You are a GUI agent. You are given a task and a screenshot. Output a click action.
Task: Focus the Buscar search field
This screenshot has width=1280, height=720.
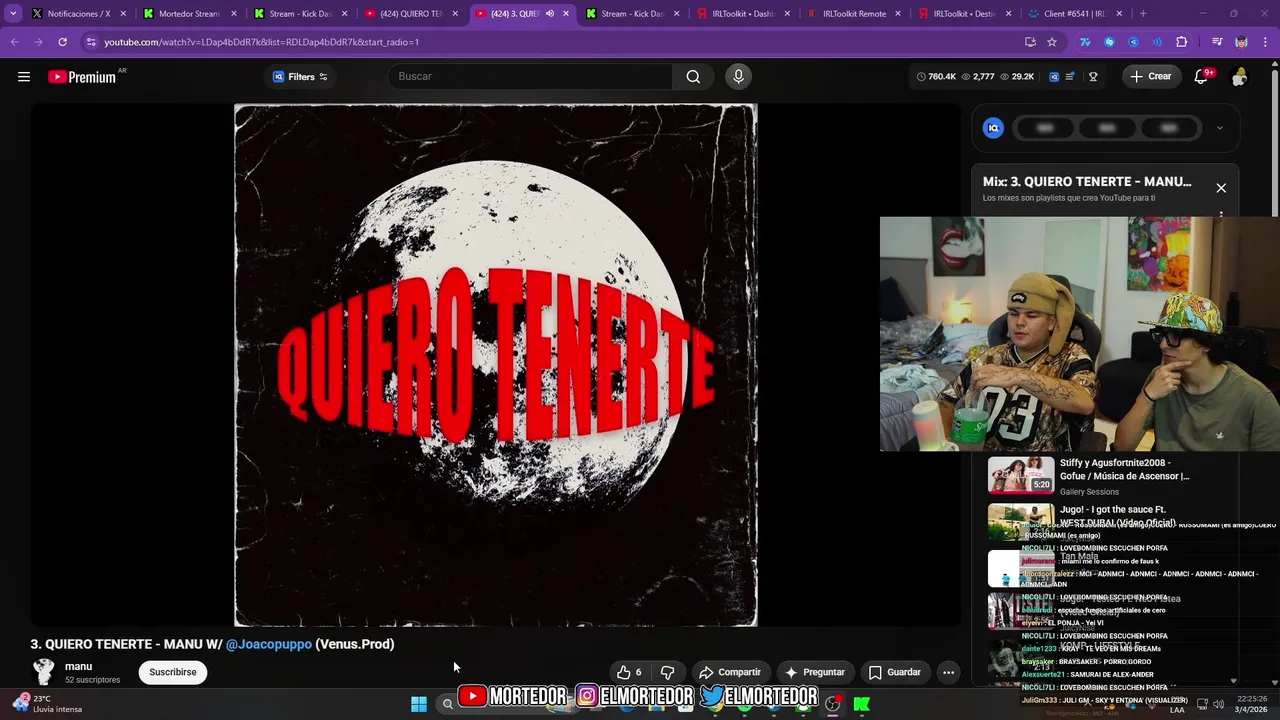pos(530,77)
